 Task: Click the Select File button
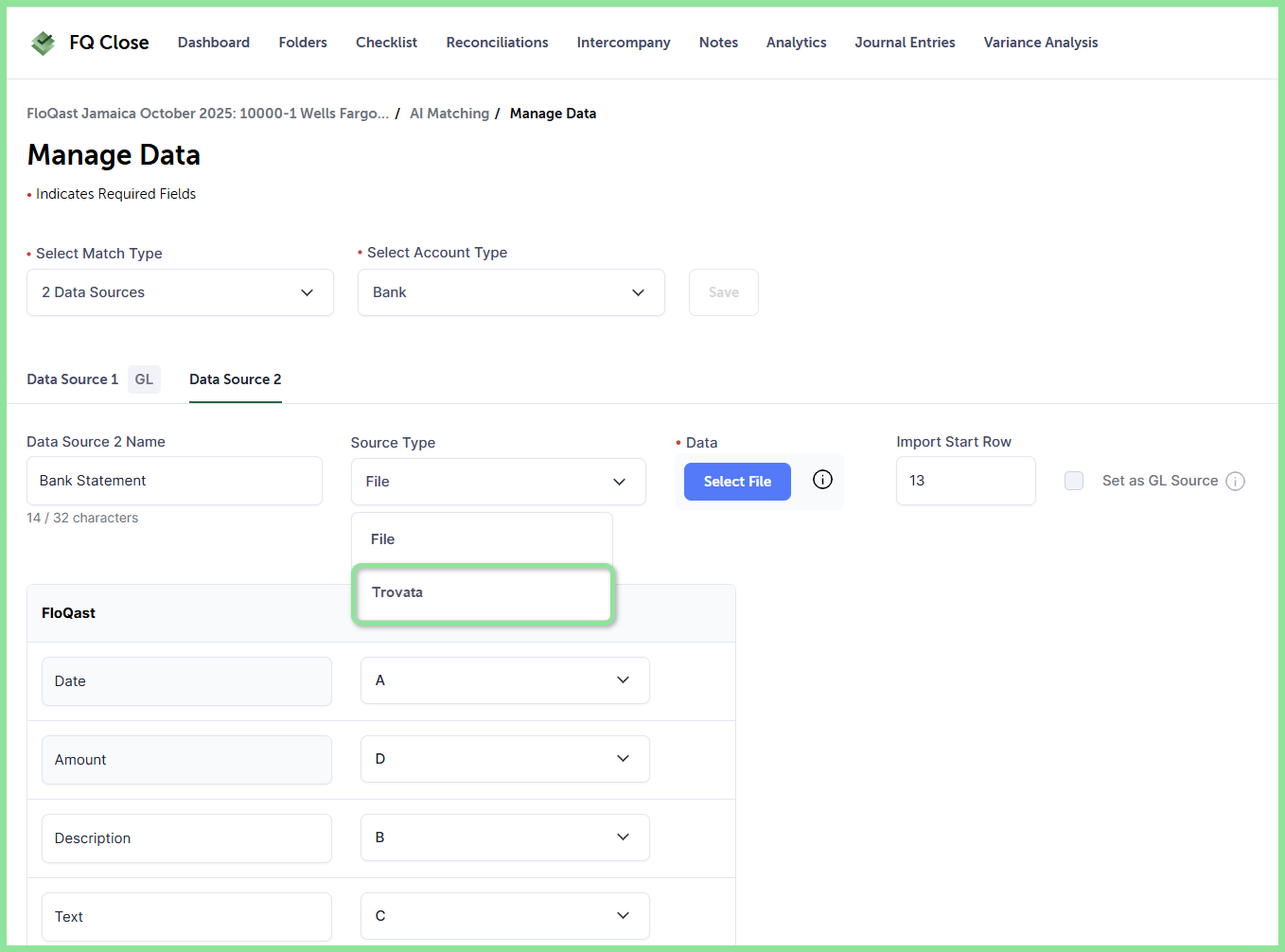737,482
